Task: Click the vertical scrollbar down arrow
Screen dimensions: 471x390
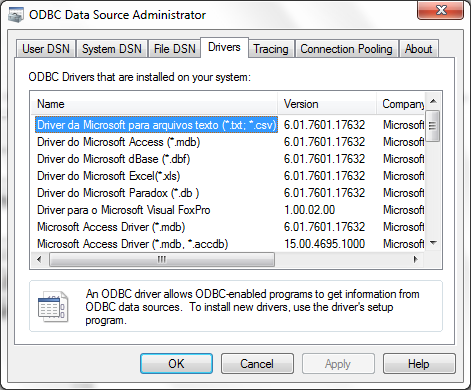Action: [x=433, y=243]
